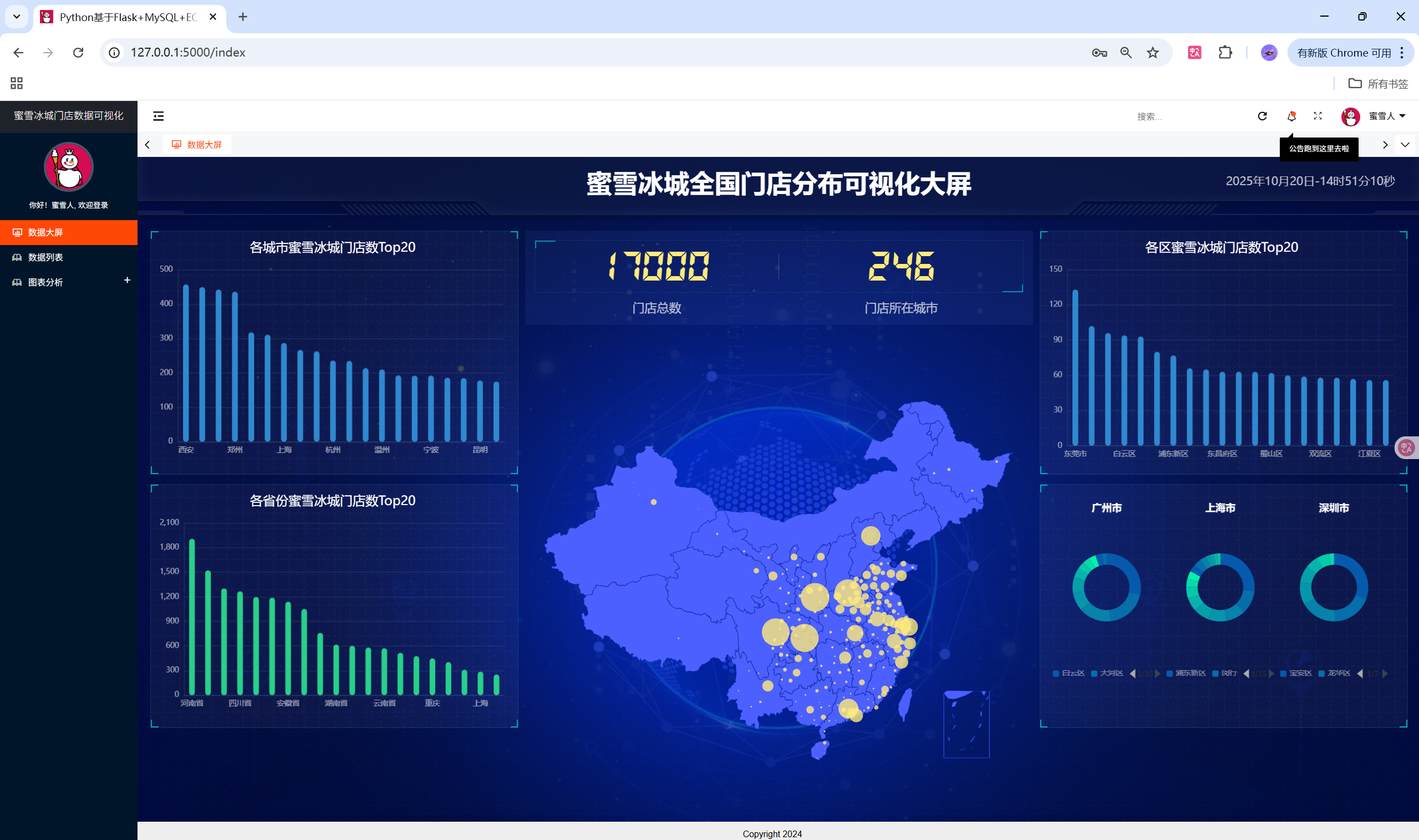Open the Chrome extensions puzzle icon
Screen dimensions: 1419x840
click(1225, 53)
